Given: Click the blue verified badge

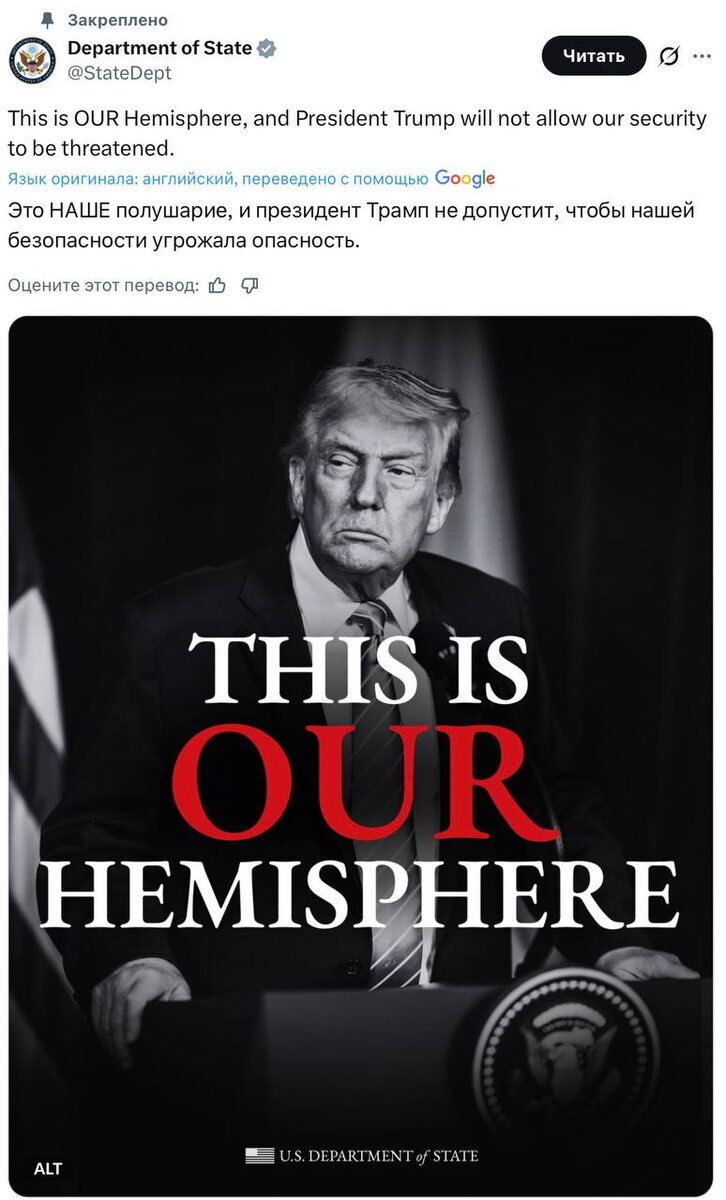Looking at the screenshot, I should coord(267,48).
